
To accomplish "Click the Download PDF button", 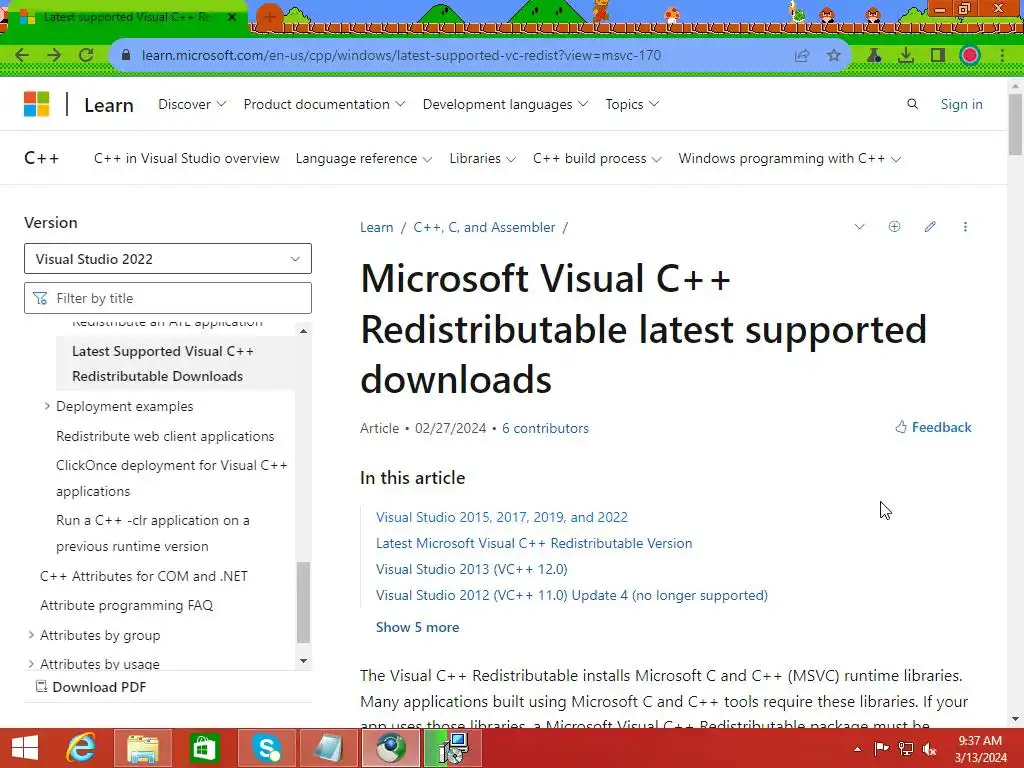I will (x=91, y=687).
